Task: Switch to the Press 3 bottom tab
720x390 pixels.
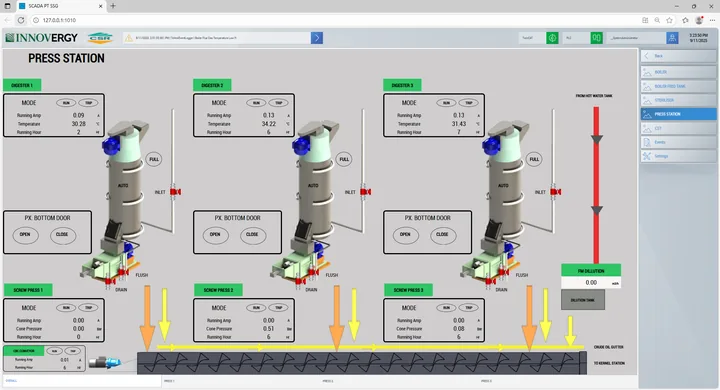Action: [x=558, y=381]
